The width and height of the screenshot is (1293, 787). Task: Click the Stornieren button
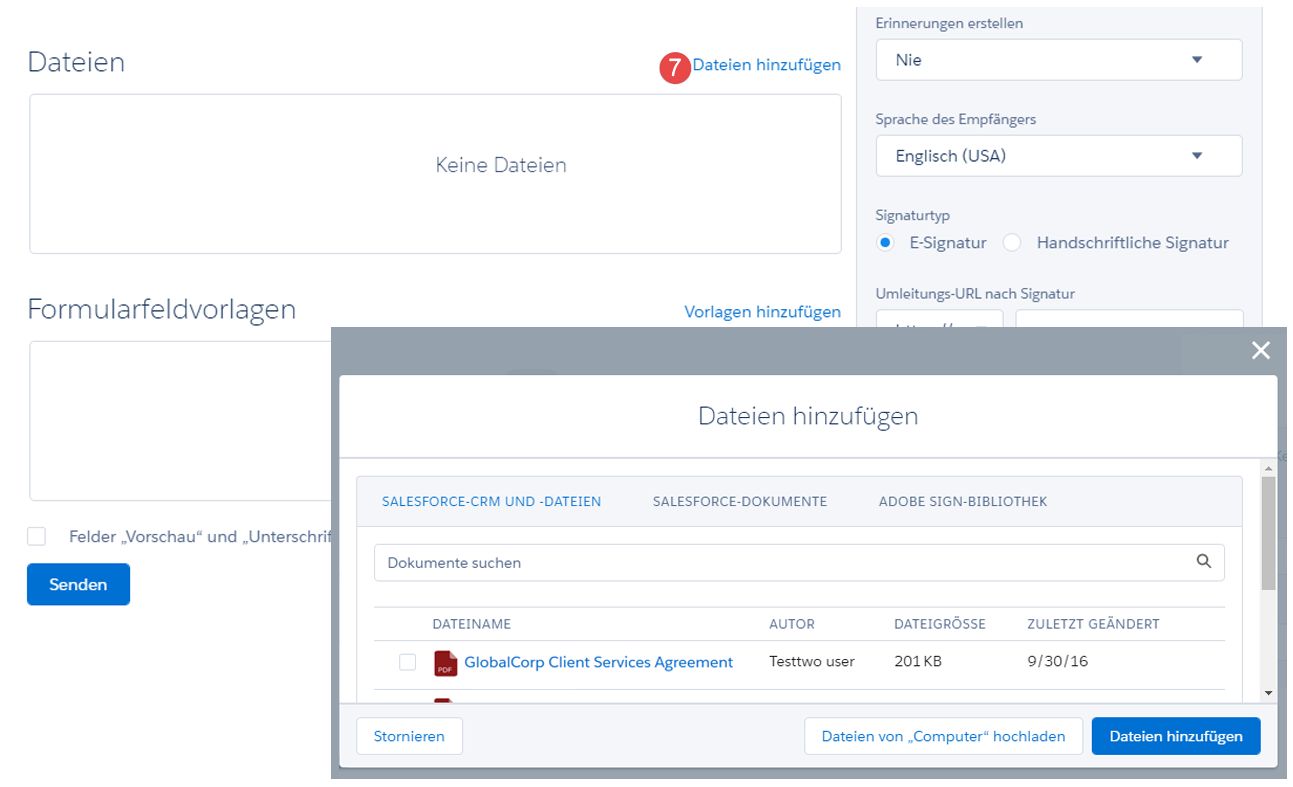409,736
